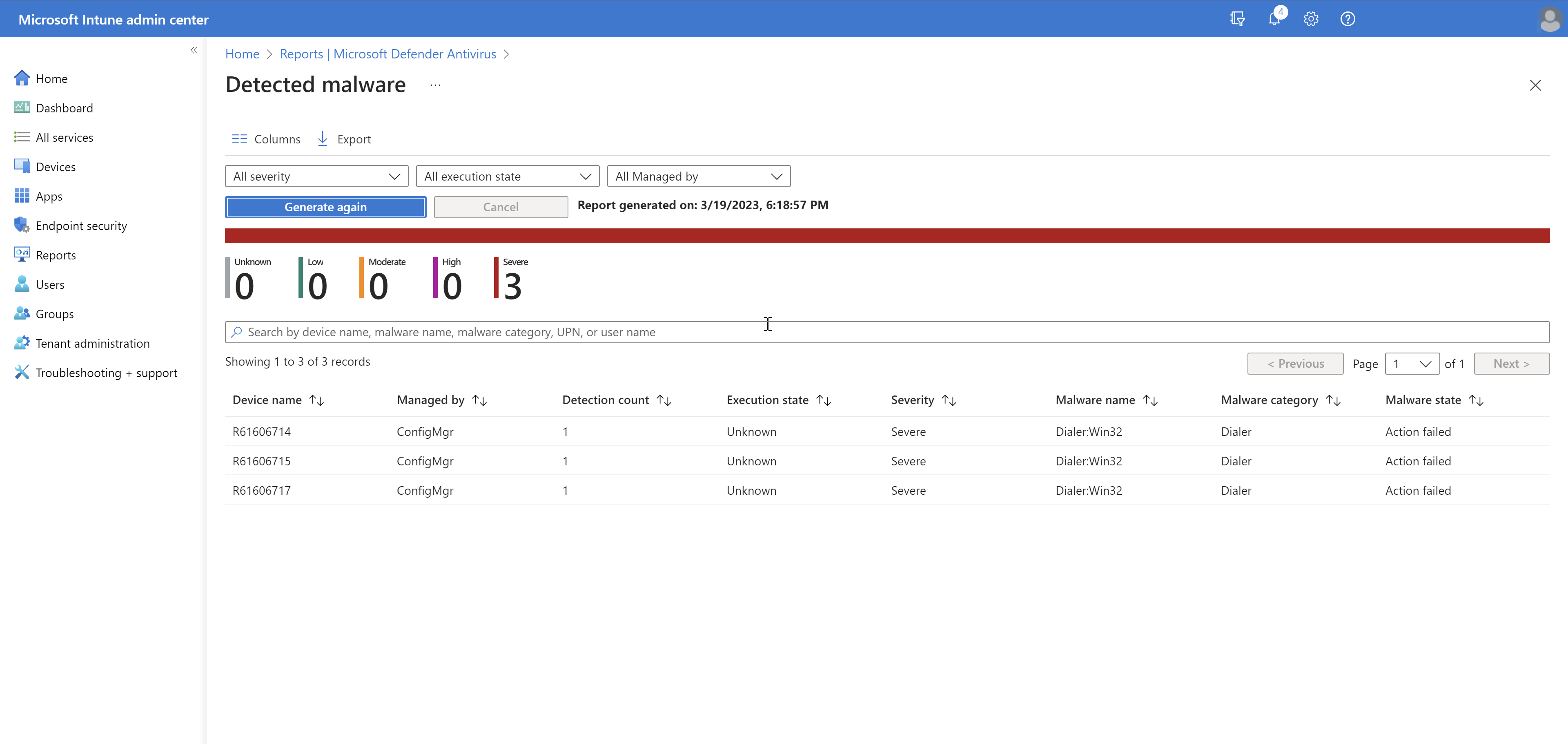Image resolution: width=1568 pixels, height=744 pixels.
Task: Click the Export icon above the filters
Action: 345,138
